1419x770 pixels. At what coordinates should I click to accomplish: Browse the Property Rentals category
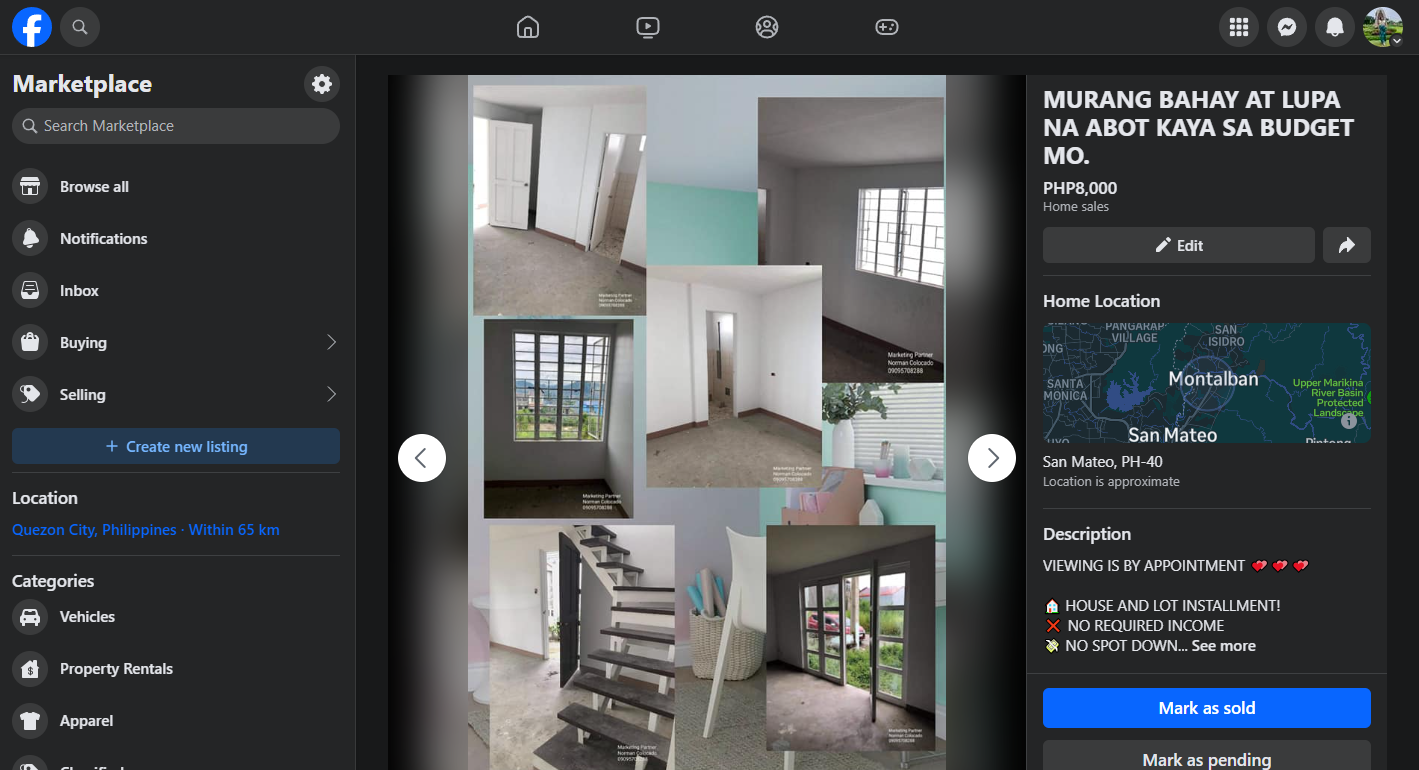(x=176, y=669)
